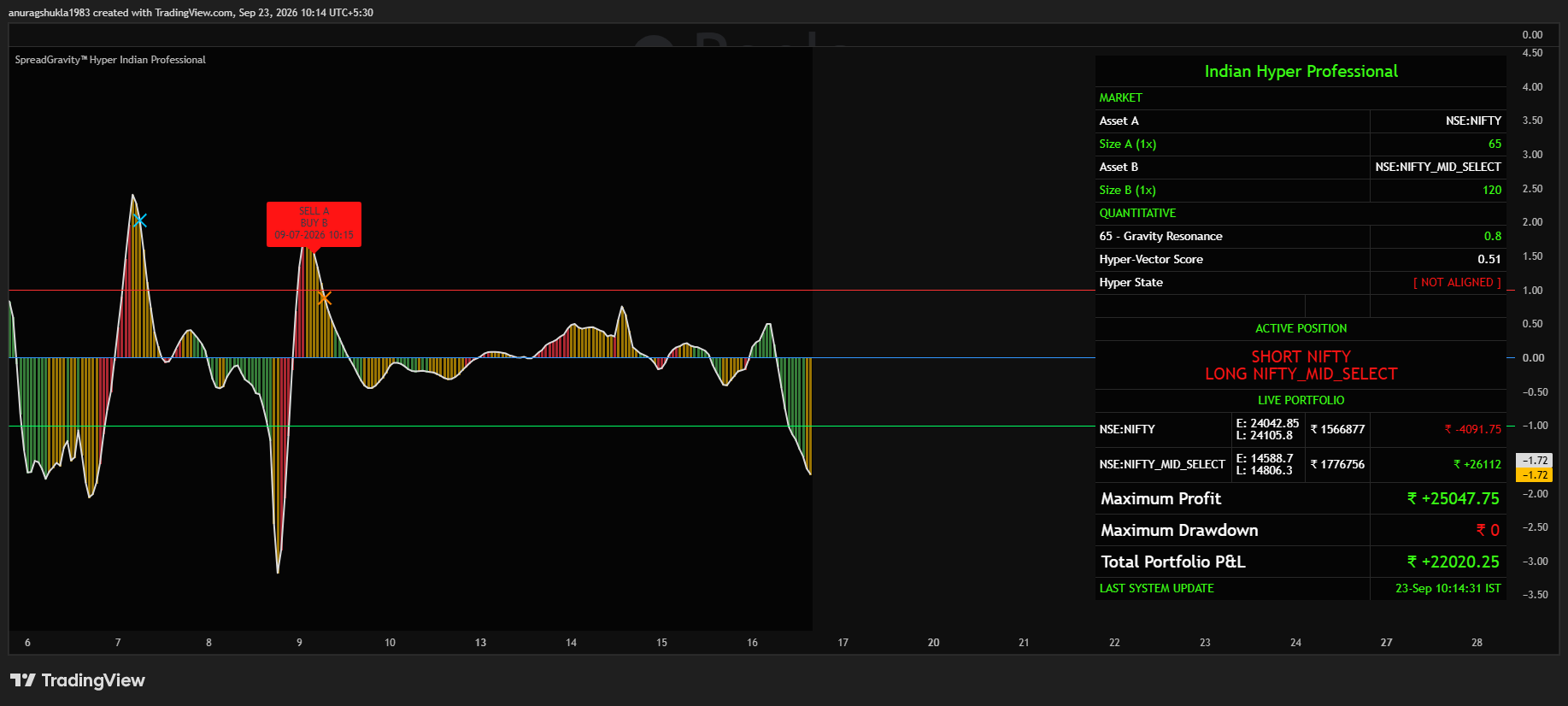Image resolution: width=1568 pixels, height=706 pixels.
Task: Click the MID_SELECT entry price E: 14588.7
Action: (1265, 459)
